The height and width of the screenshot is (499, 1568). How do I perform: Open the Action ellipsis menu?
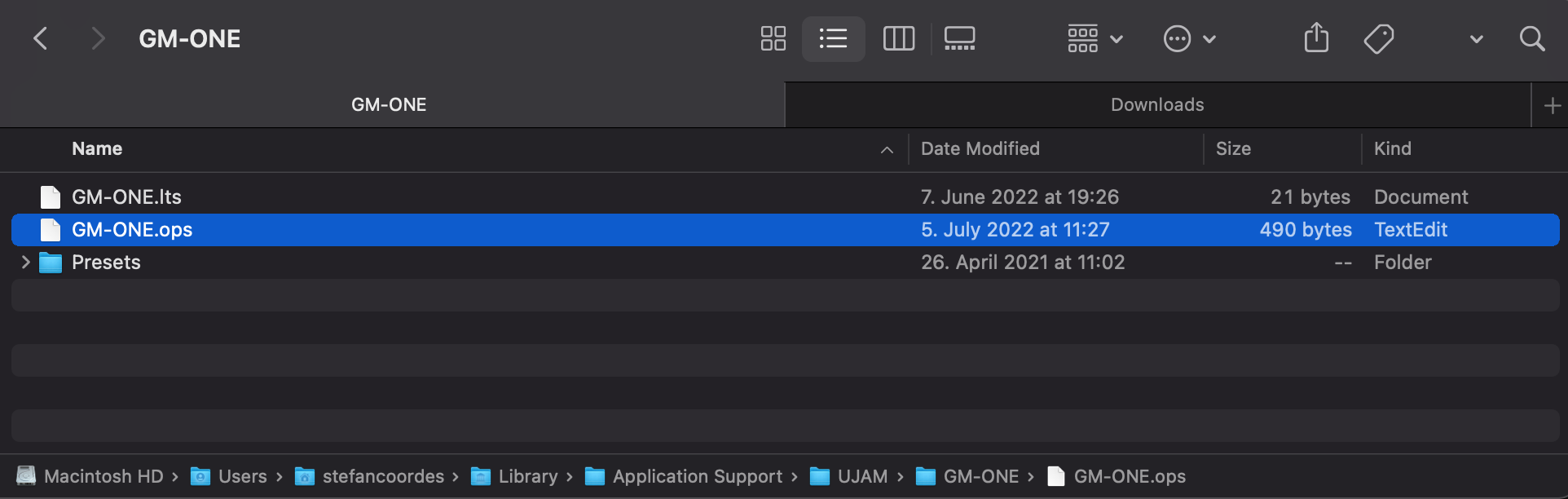point(1189,38)
